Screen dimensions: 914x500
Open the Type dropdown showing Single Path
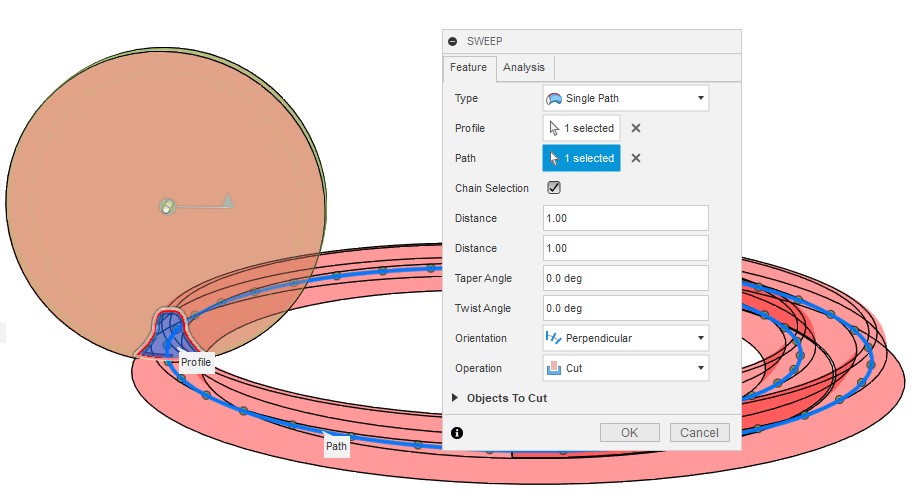[x=625, y=98]
